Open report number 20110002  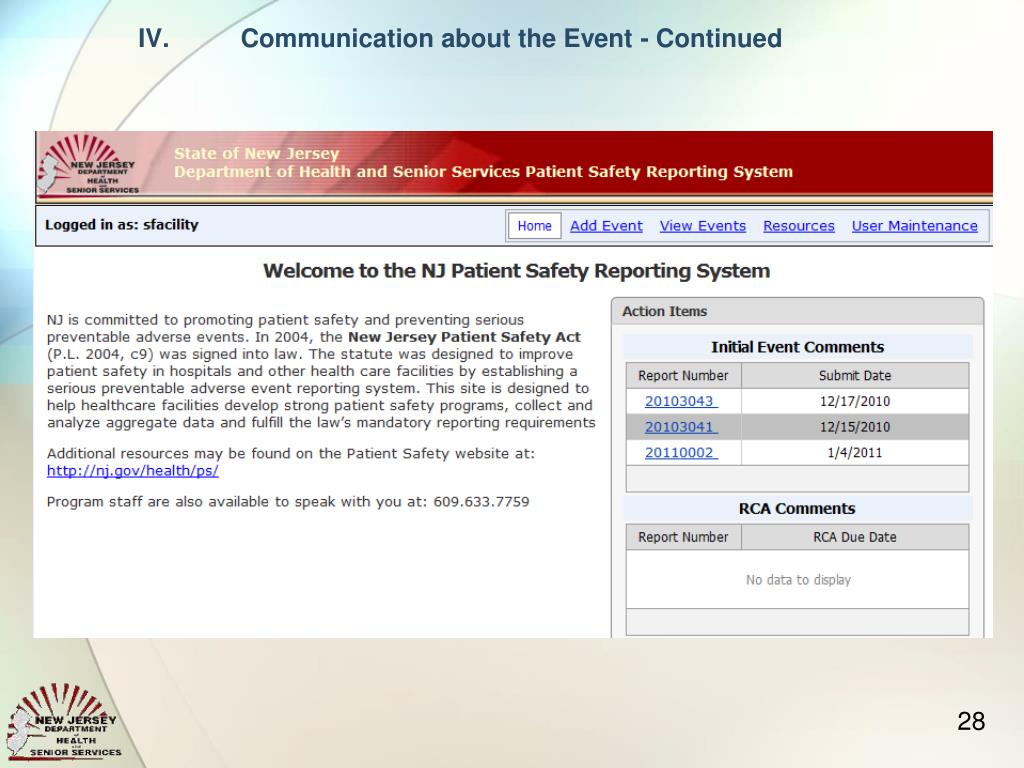coord(681,453)
